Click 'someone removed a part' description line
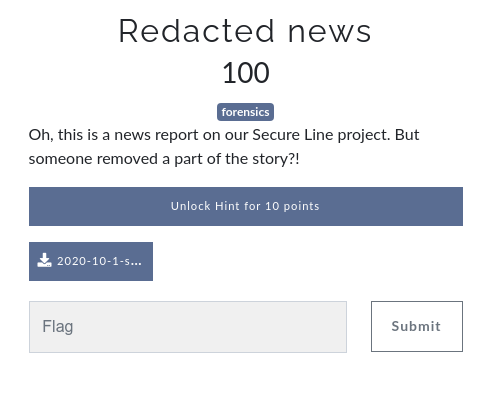 click(x=164, y=159)
